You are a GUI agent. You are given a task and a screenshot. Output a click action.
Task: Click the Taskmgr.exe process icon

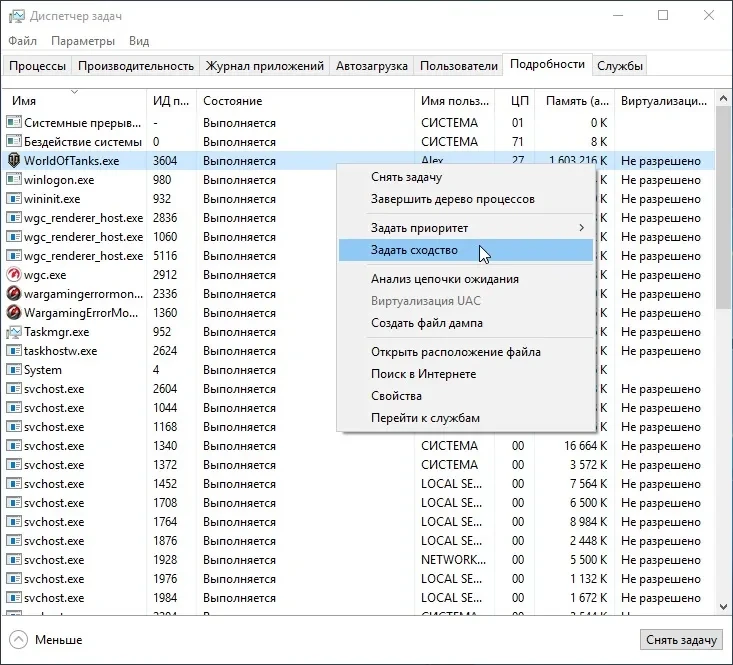pyautogui.click(x=14, y=332)
